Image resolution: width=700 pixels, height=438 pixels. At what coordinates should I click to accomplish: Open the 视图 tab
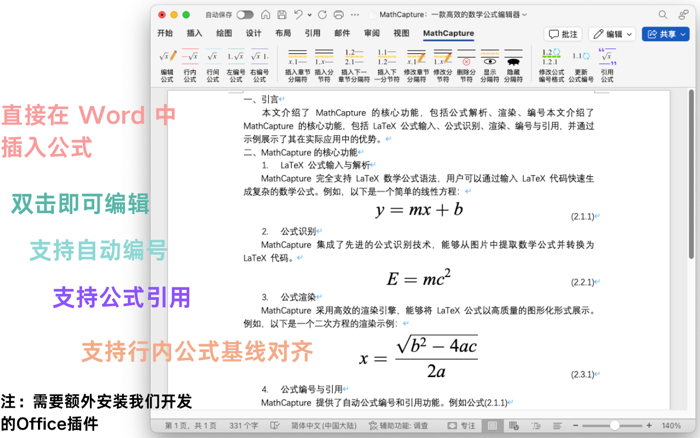[x=401, y=33]
